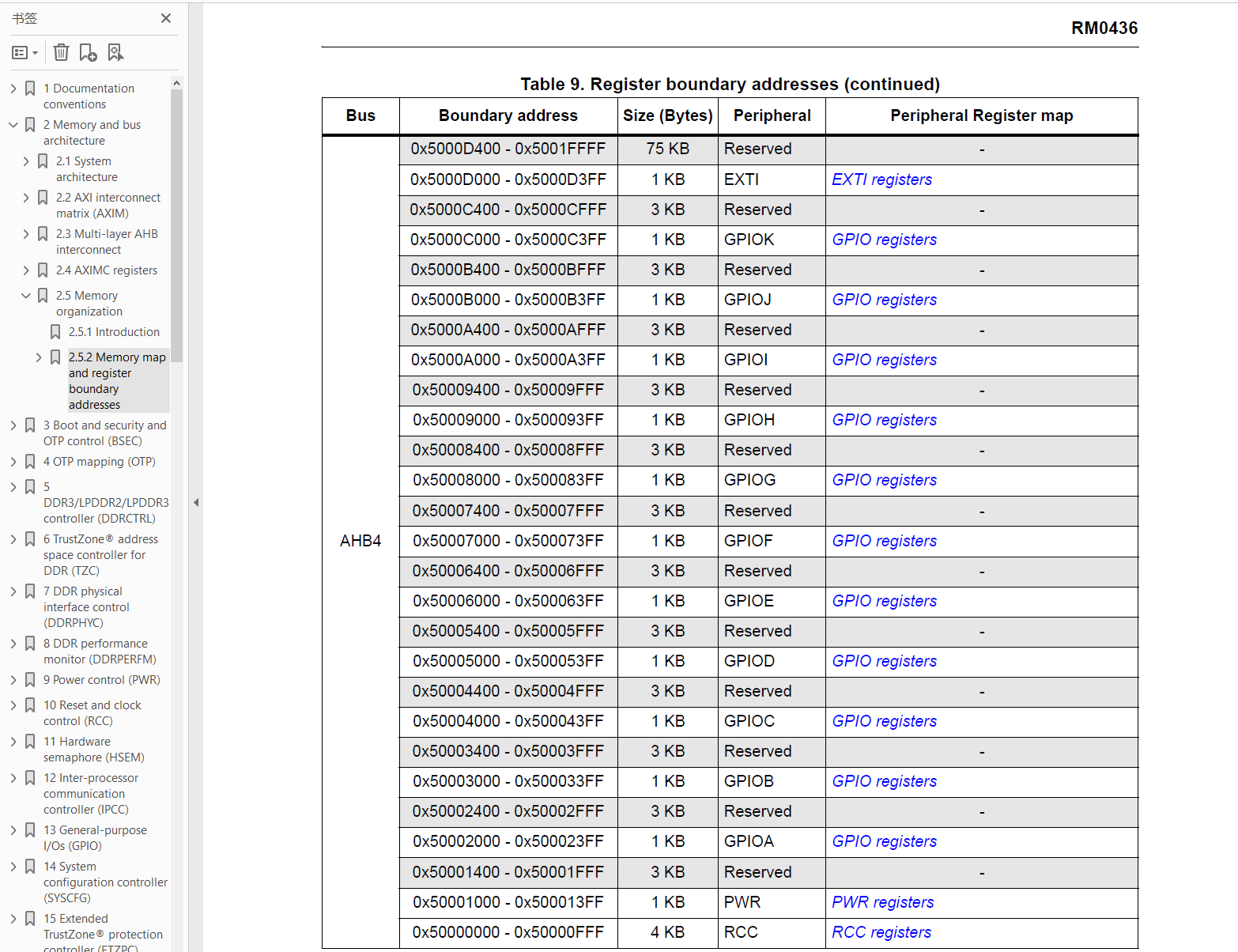Viewport: 1238px width, 952px height.
Task: Go to 2 Memory and bus architecture
Action: 92,133
